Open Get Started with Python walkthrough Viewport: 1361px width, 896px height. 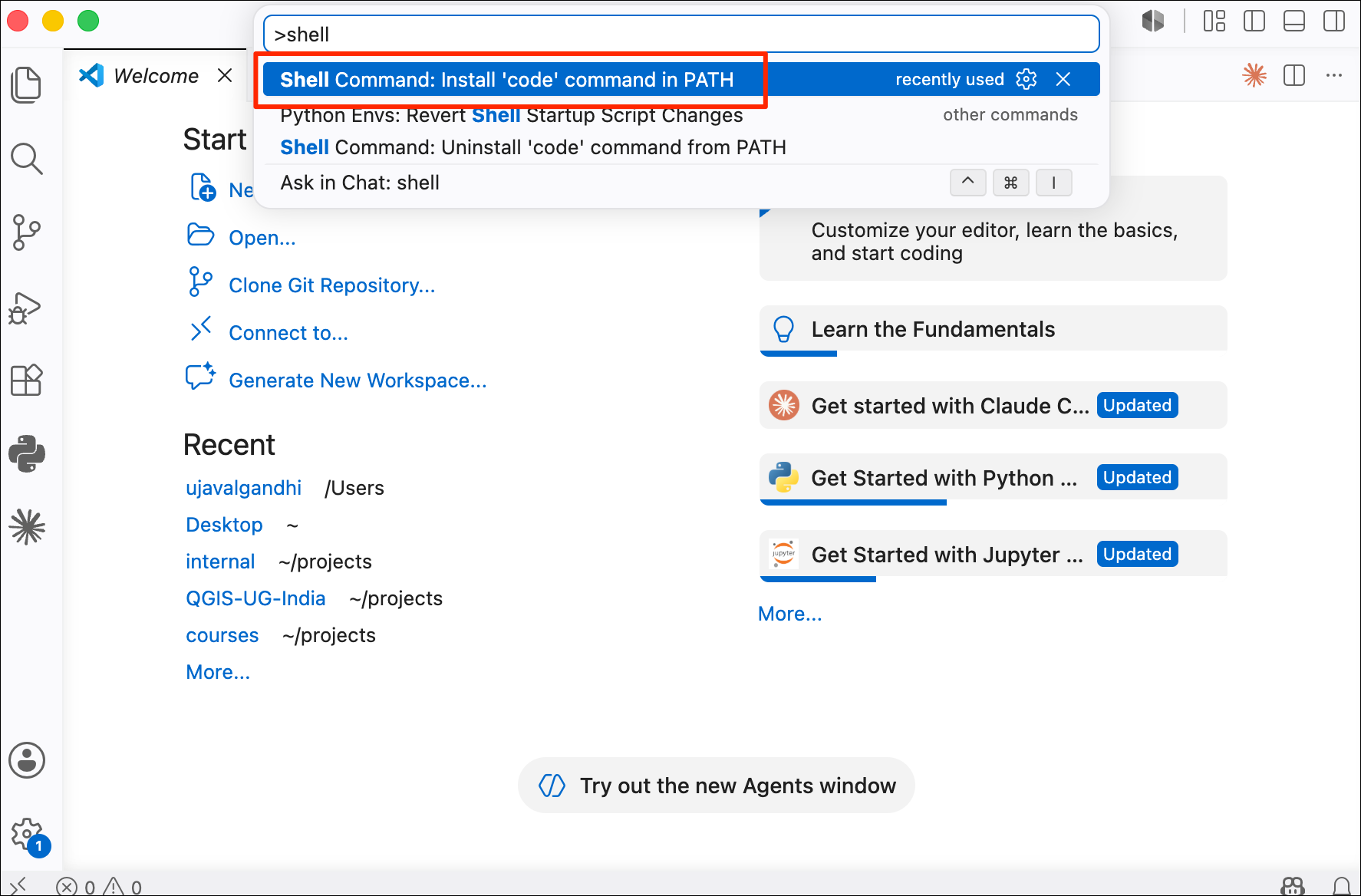[993, 478]
